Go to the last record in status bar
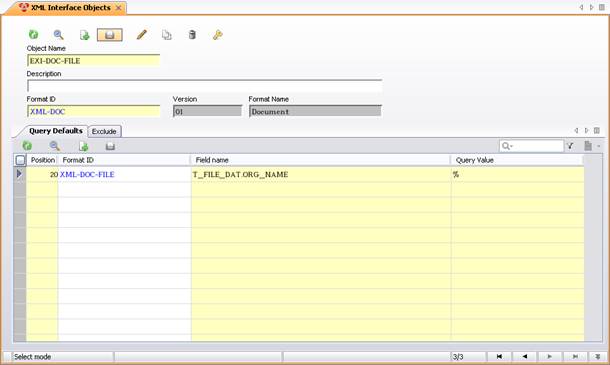 pos(575,356)
